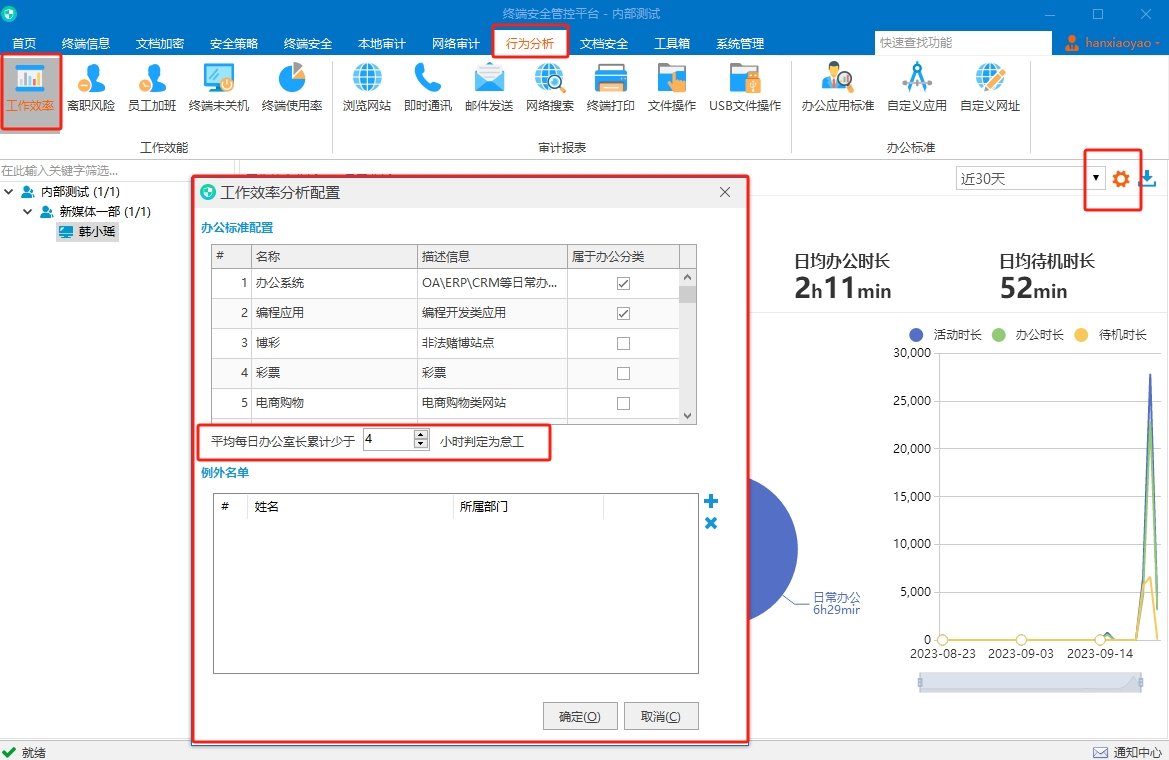Collapse the 内部测试 tree node
Screen dimensions: 1169x760
coord(9,192)
